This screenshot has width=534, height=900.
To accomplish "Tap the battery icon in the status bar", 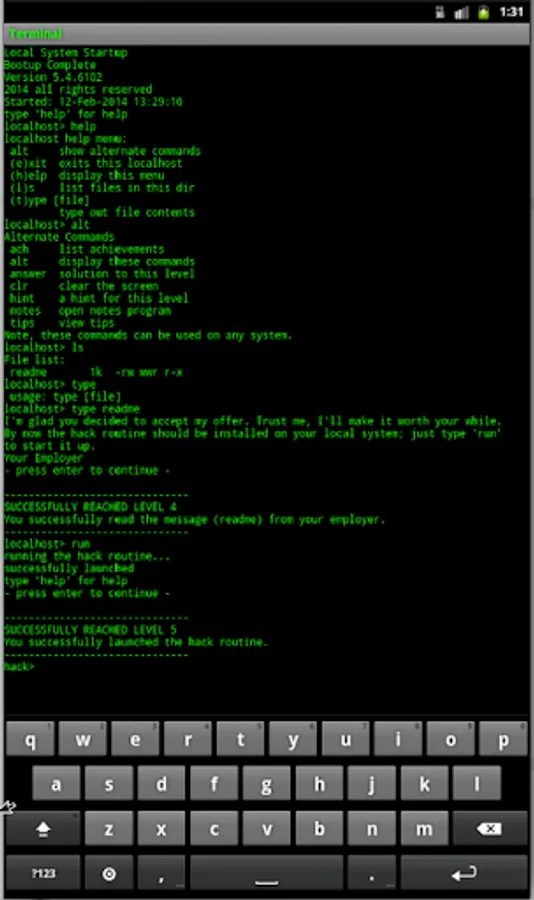I will tap(483, 11).
